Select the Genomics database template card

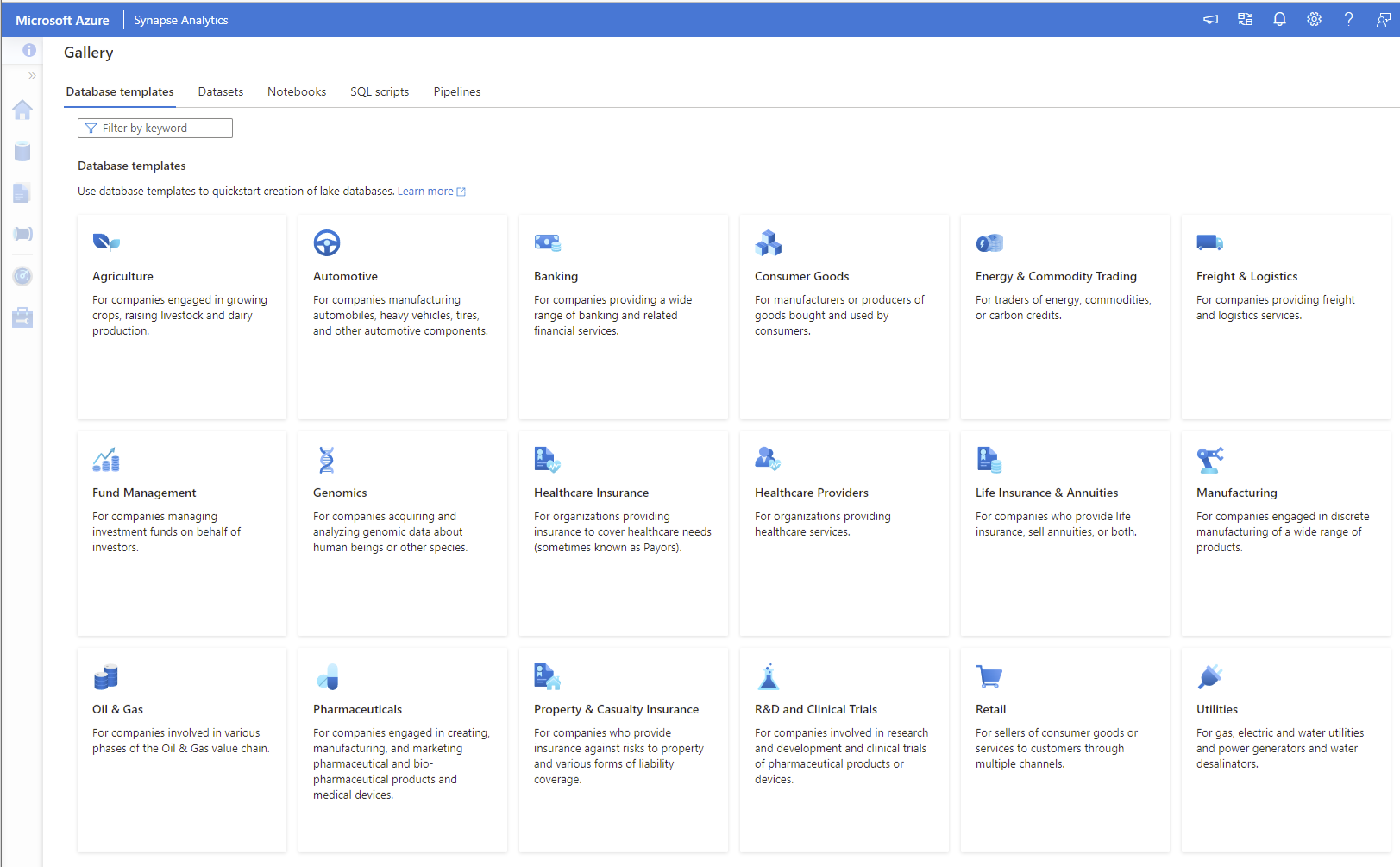pos(403,533)
